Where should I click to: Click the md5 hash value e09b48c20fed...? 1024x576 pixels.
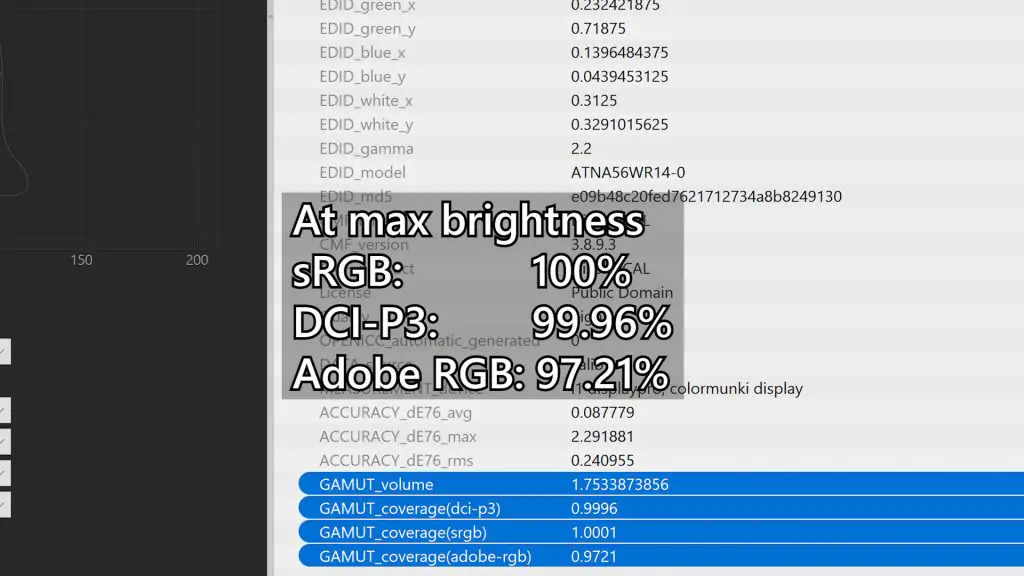tap(706, 197)
